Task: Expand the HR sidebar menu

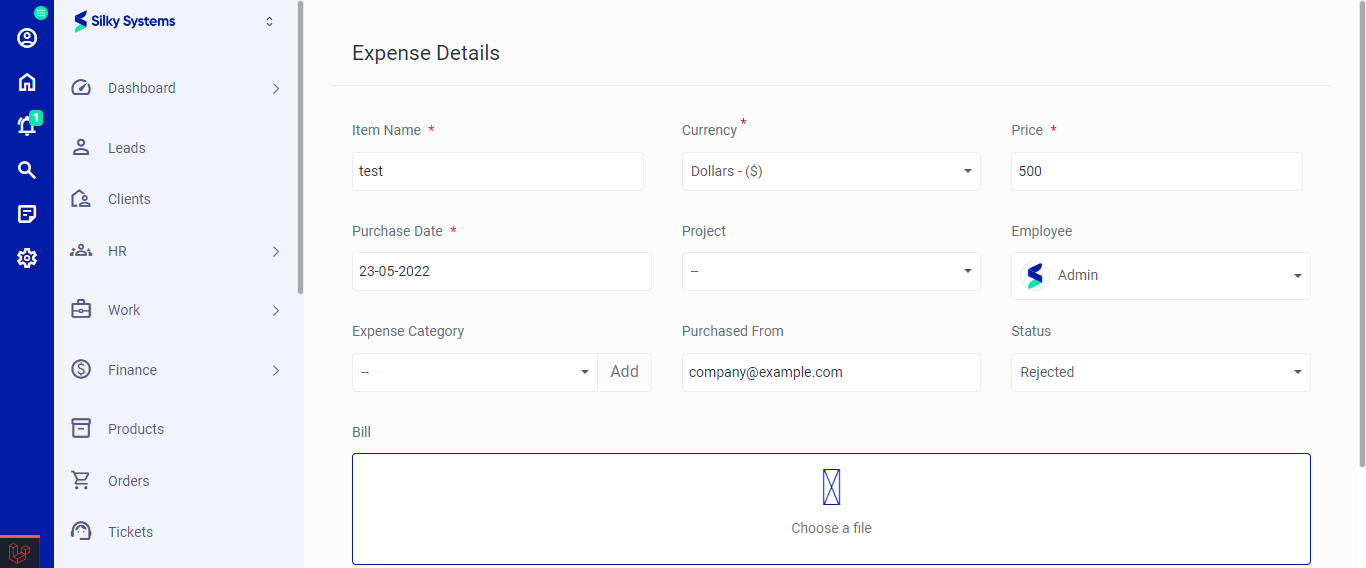Action: [x=175, y=251]
